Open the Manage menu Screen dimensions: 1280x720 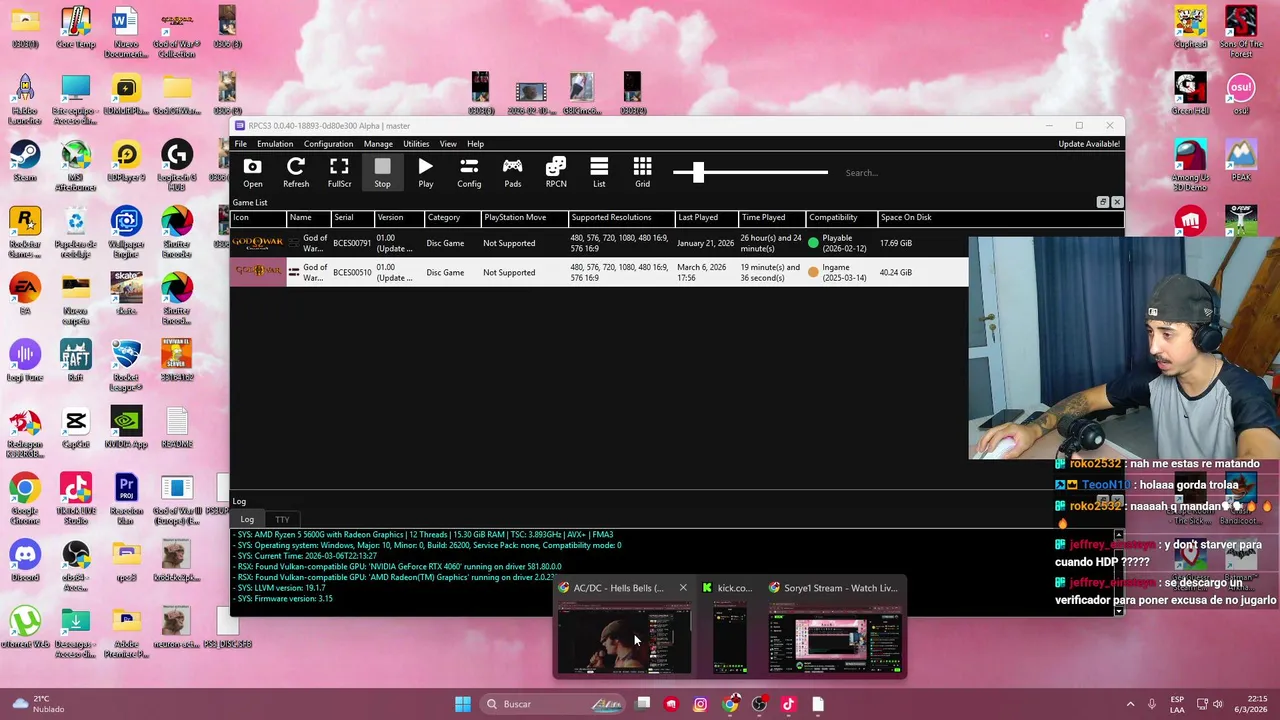pyautogui.click(x=378, y=144)
